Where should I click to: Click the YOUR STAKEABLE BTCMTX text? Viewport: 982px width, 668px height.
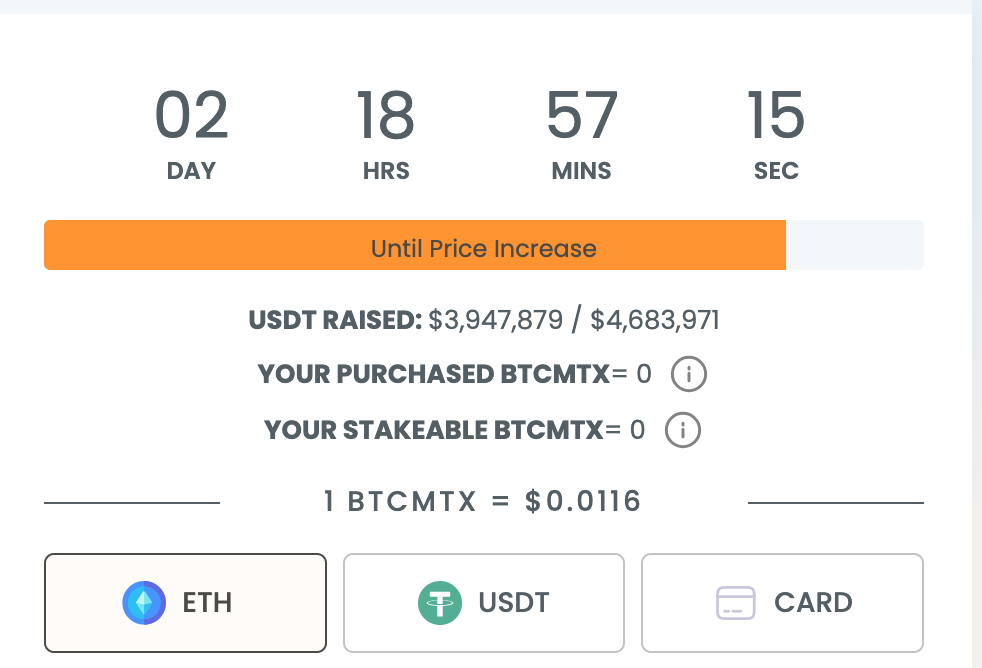433,430
